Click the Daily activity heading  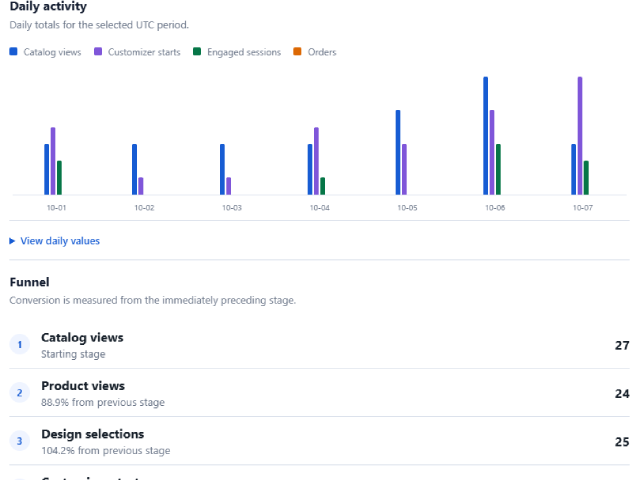point(48,6)
